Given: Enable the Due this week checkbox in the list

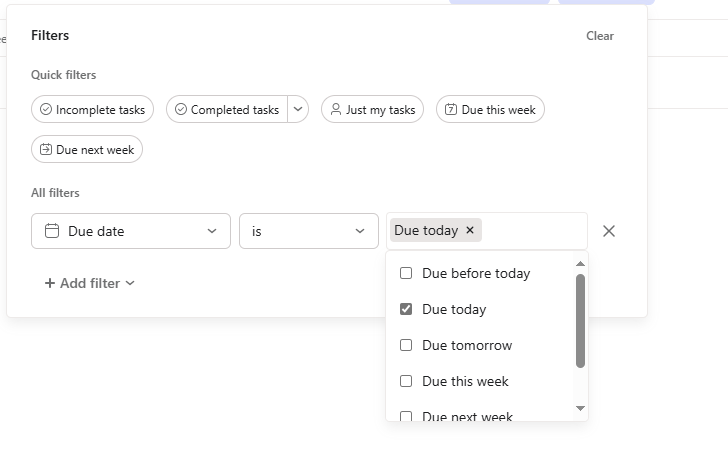Looking at the screenshot, I should [406, 381].
